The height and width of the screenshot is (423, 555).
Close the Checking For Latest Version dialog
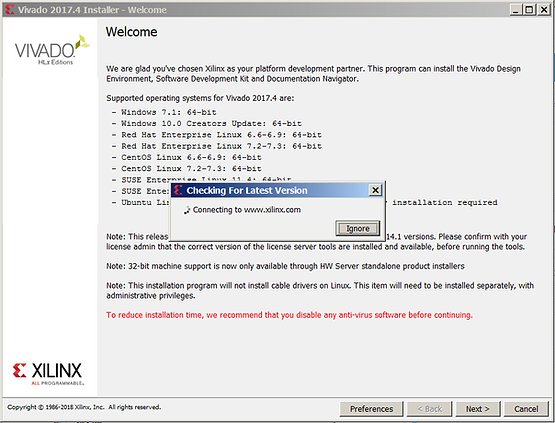point(375,190)
